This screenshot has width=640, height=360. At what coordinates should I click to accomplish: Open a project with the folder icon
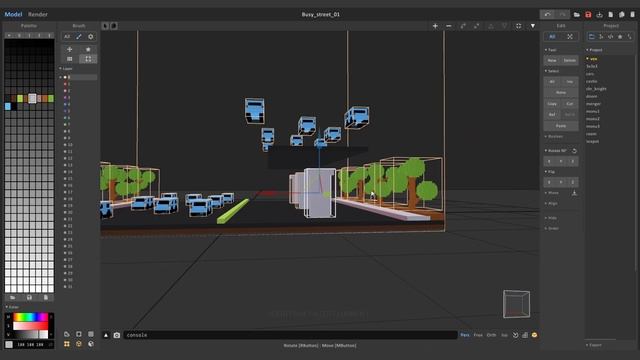(577, 15)
